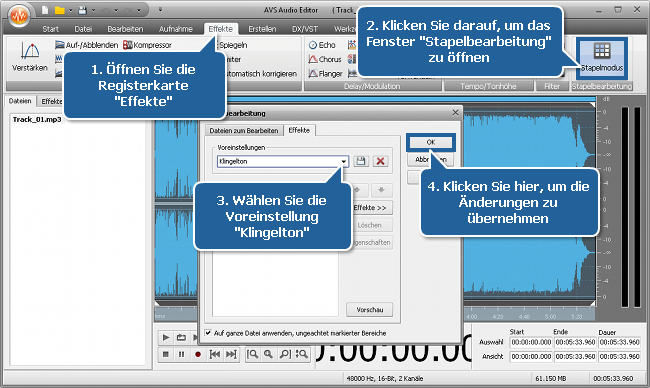Apply the Verstärken effect

pyautogui.click(x=30, y=57)
